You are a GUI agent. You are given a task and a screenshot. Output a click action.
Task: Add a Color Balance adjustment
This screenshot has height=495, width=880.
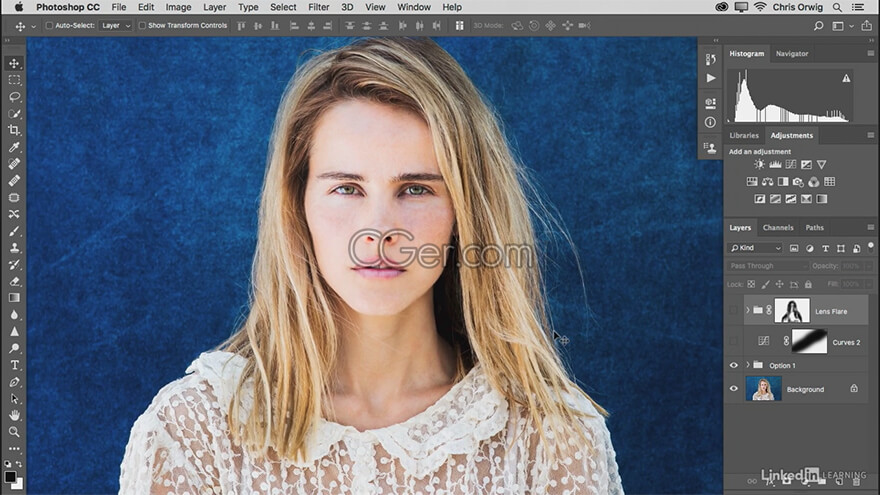click(x=767, y=181)
